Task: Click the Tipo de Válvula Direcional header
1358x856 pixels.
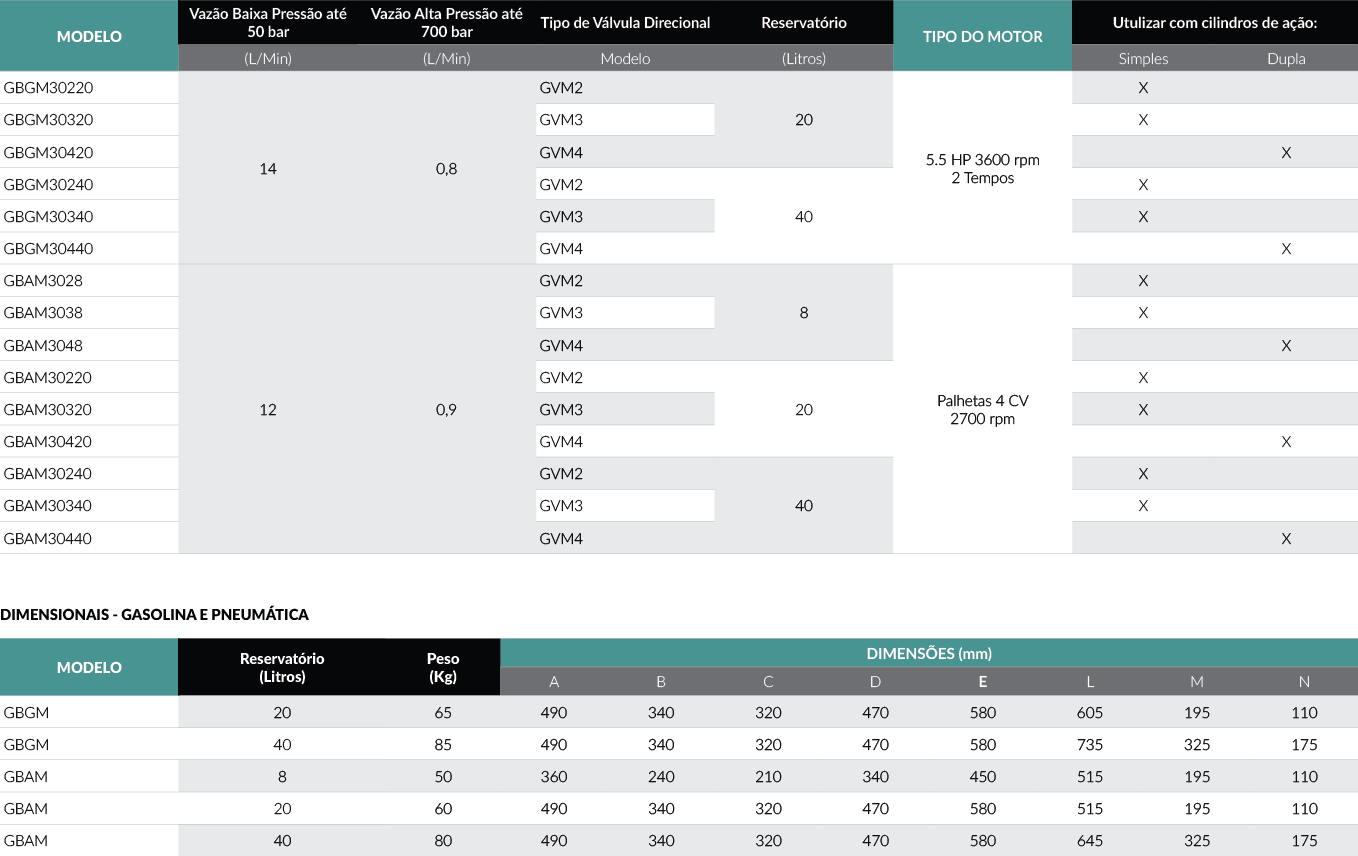Action: coord(625,22)
